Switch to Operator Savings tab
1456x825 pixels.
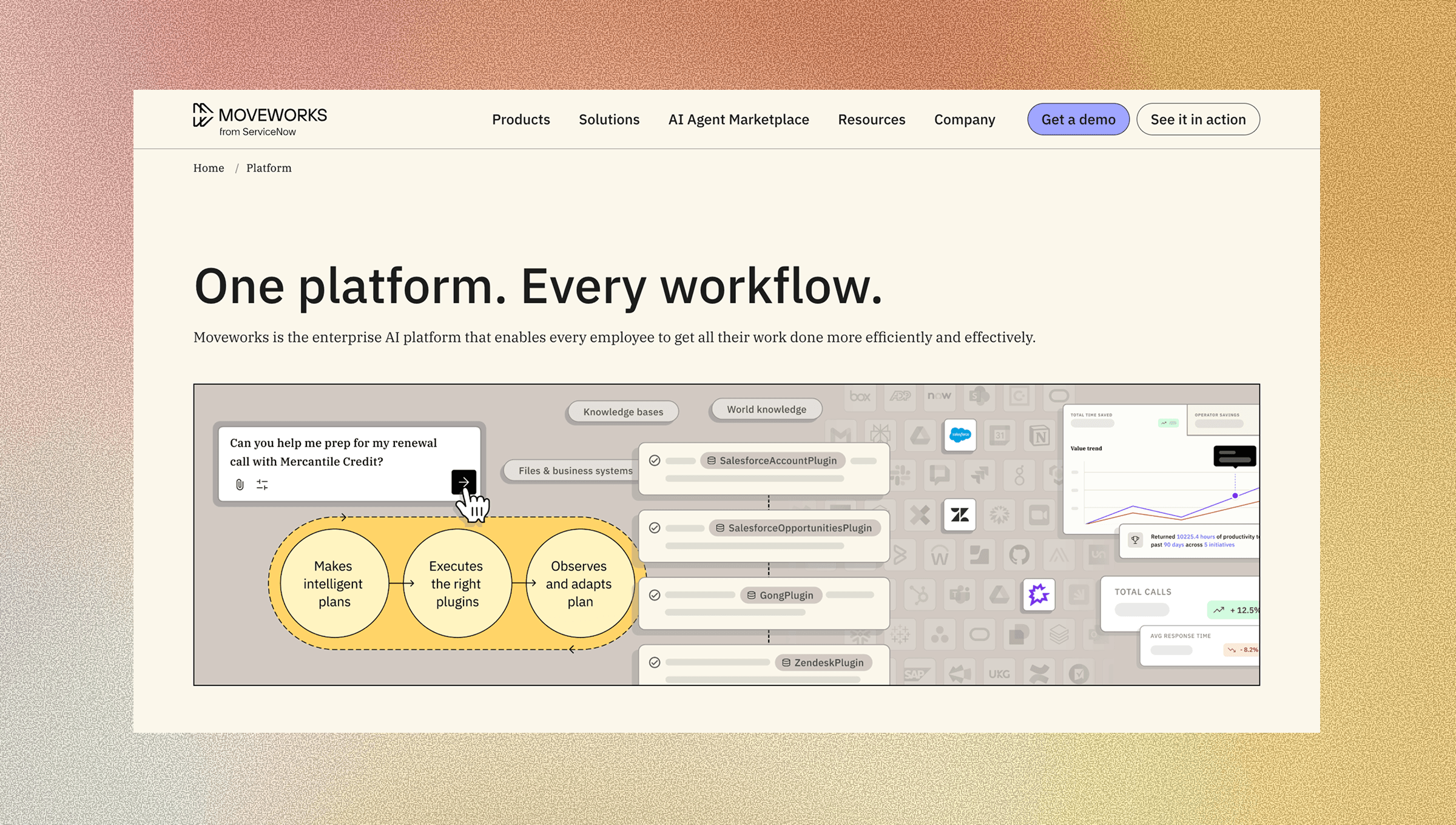tap(1223, 420)
